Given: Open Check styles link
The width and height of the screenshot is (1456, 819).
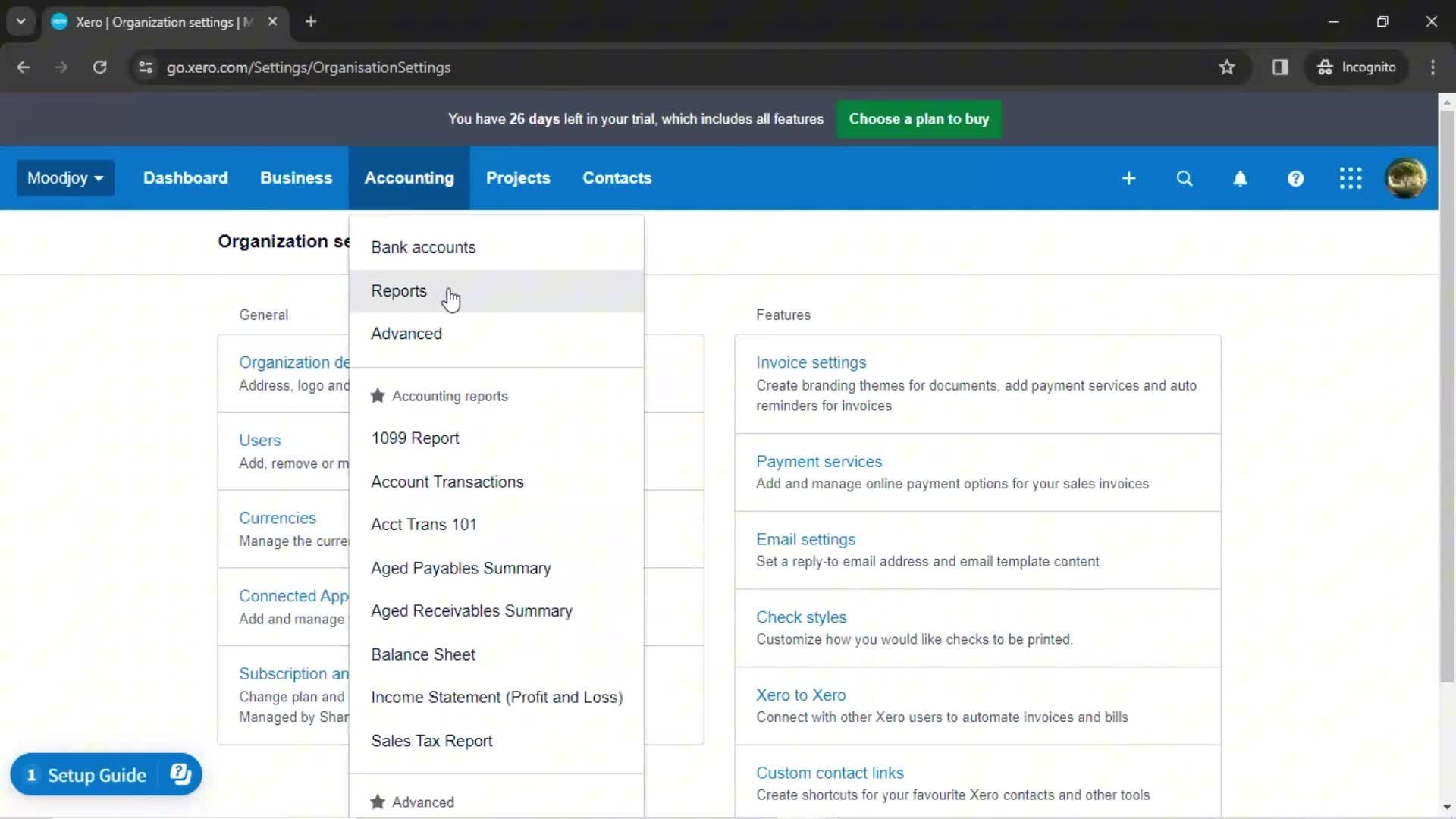Looking at the screenshot, I should [801, 618].
